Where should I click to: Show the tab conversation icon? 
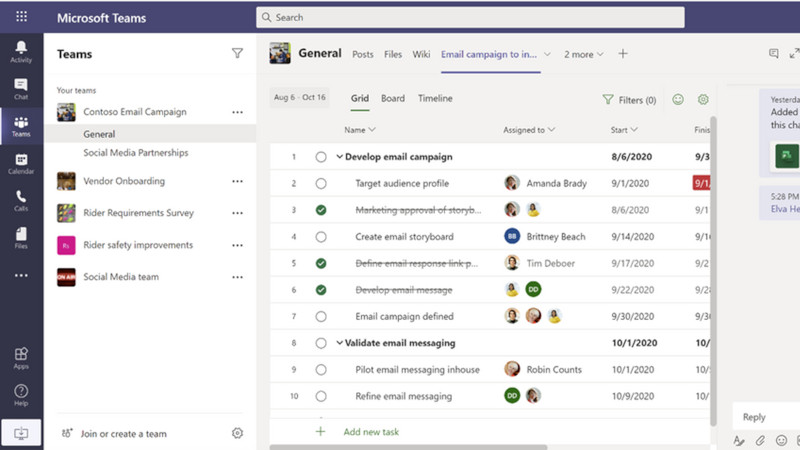pos(774,54)
